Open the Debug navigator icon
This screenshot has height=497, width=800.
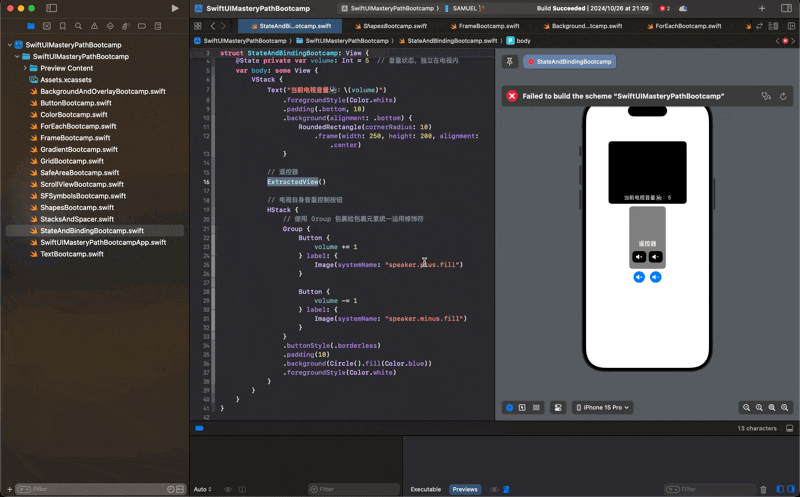click(x=126, y=26)
